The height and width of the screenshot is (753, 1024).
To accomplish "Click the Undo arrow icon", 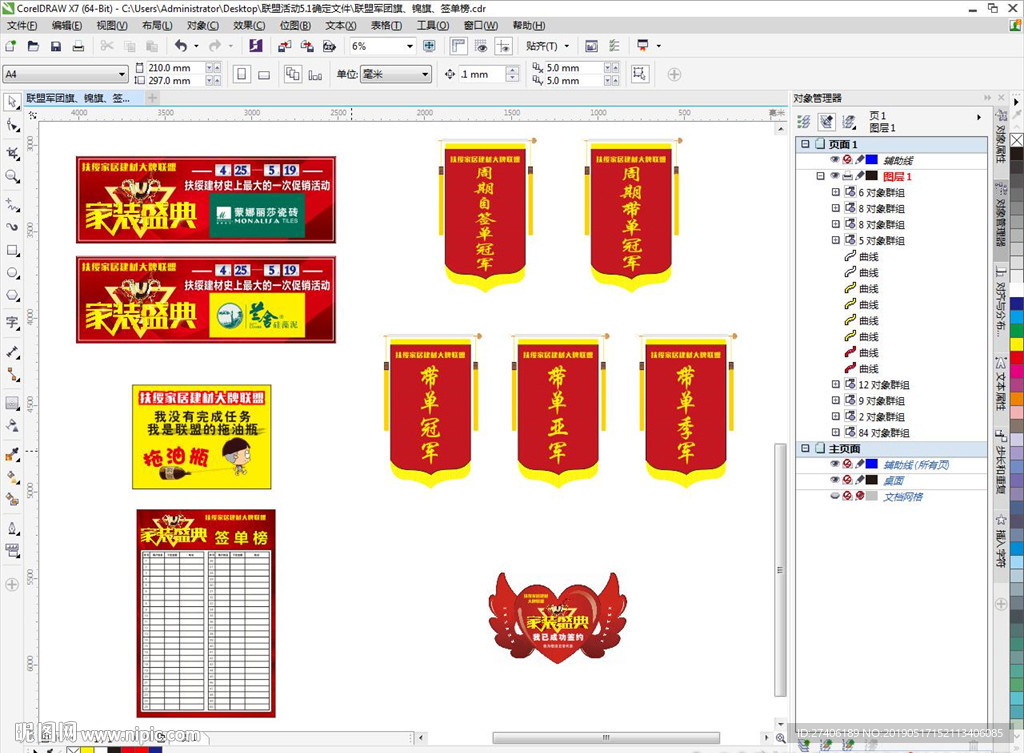I will click(181, 46).
